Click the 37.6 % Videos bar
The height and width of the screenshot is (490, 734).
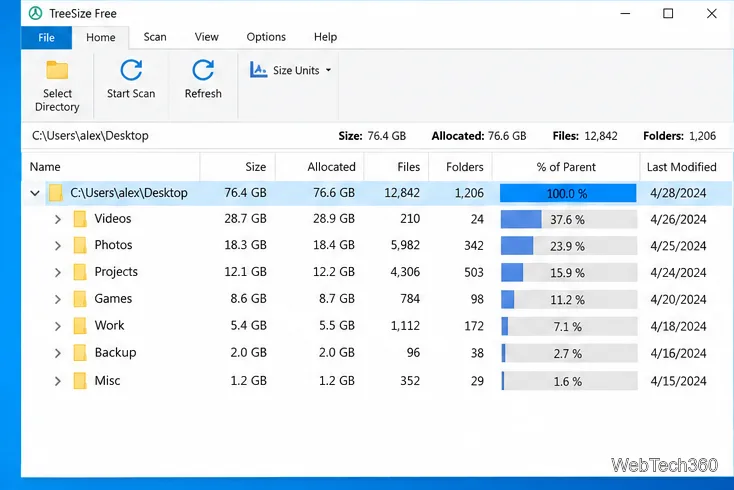tap(569, 219)
